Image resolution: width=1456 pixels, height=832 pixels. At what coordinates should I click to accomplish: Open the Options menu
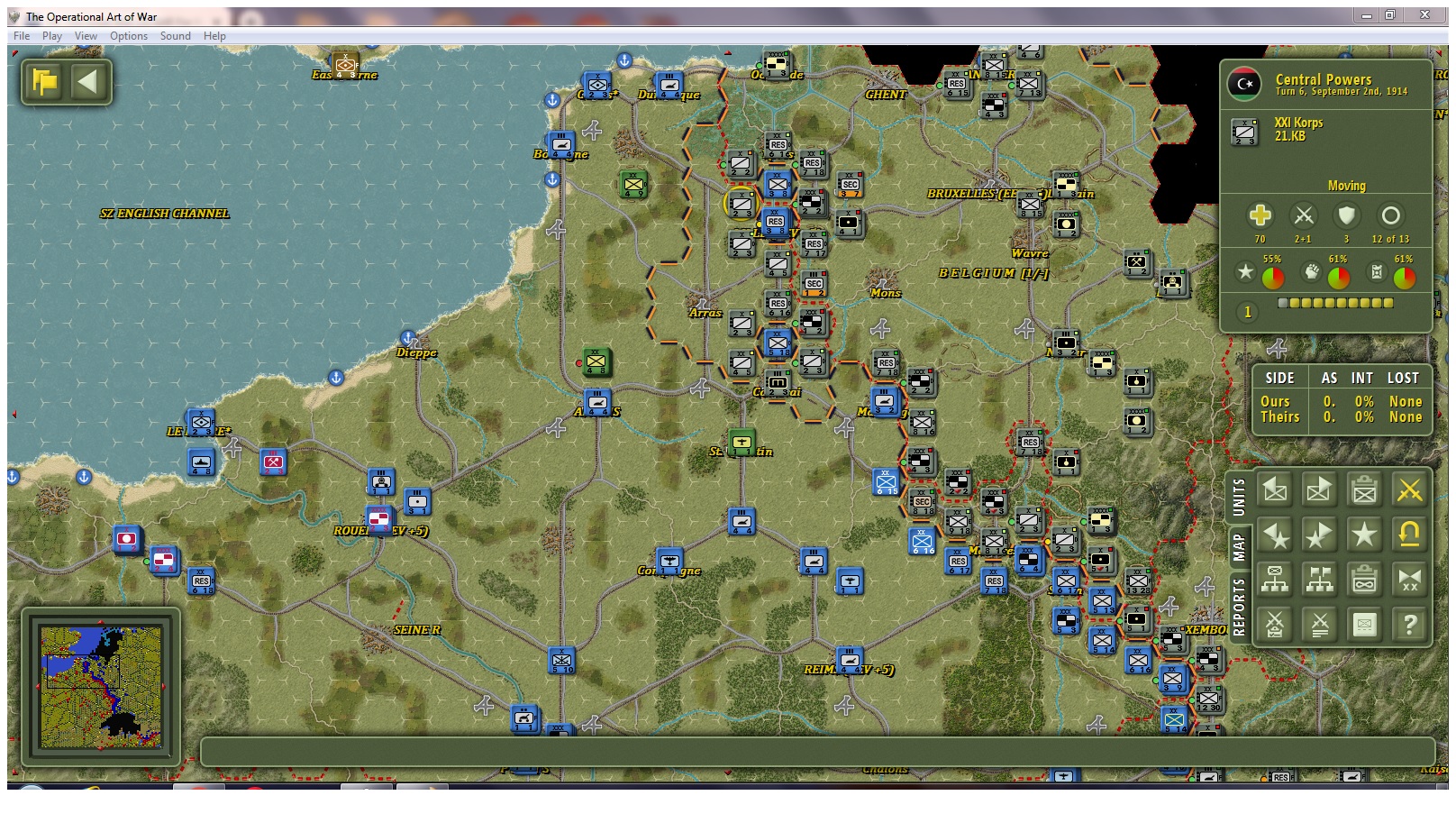tap(129, 36)
